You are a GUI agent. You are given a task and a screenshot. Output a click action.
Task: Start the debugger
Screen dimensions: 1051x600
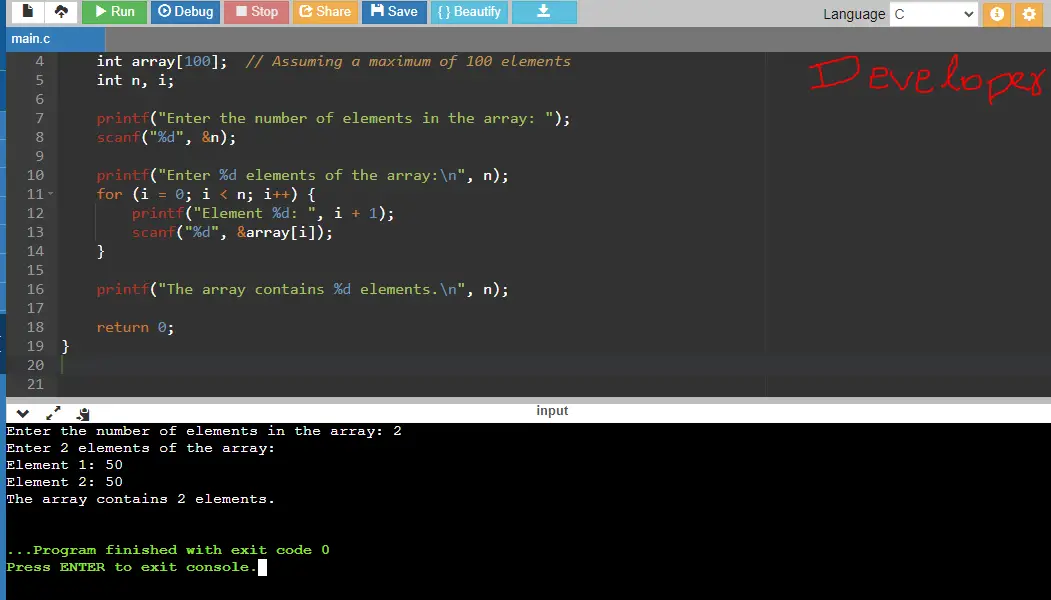point(184,13)
